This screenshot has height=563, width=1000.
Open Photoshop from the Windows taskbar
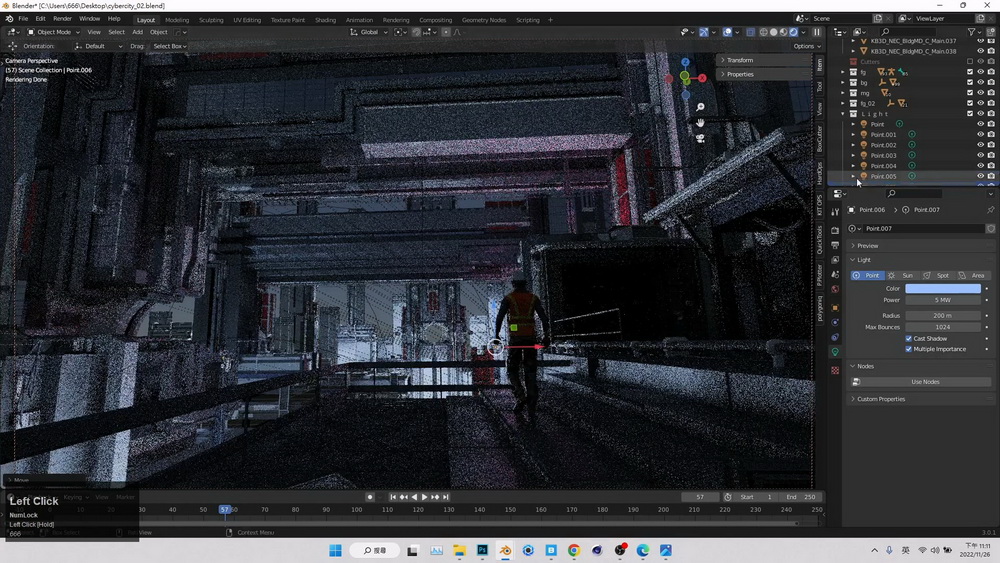(x=482, y=550)
